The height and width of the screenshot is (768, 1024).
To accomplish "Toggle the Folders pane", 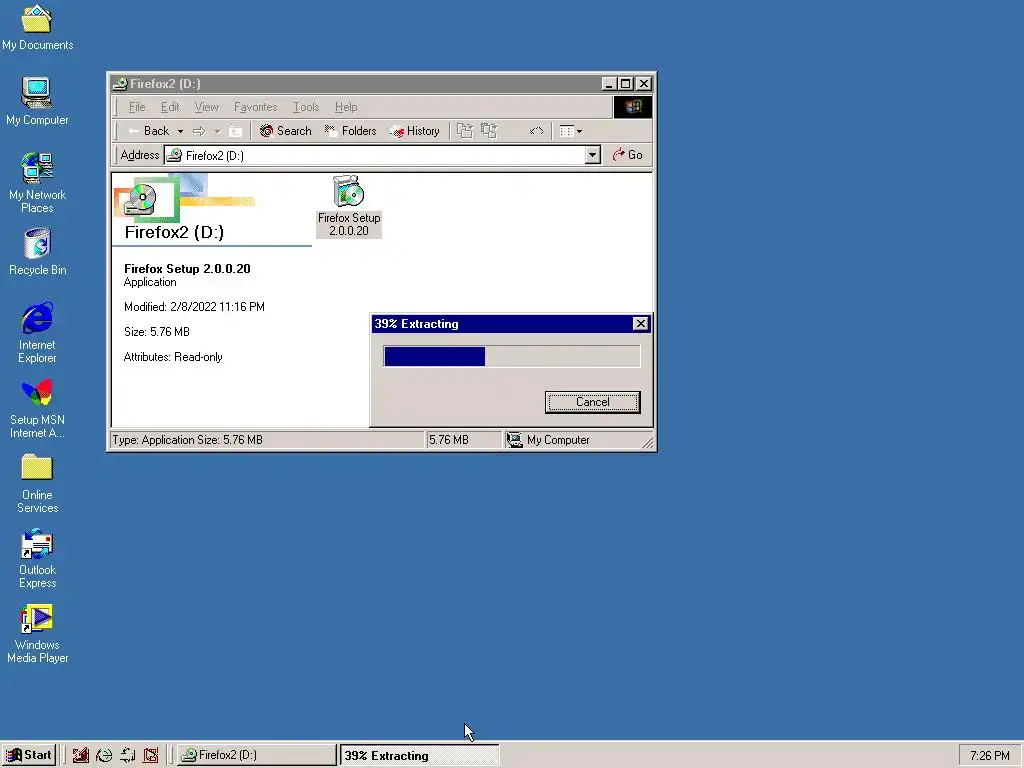I will tap(351, 131).
